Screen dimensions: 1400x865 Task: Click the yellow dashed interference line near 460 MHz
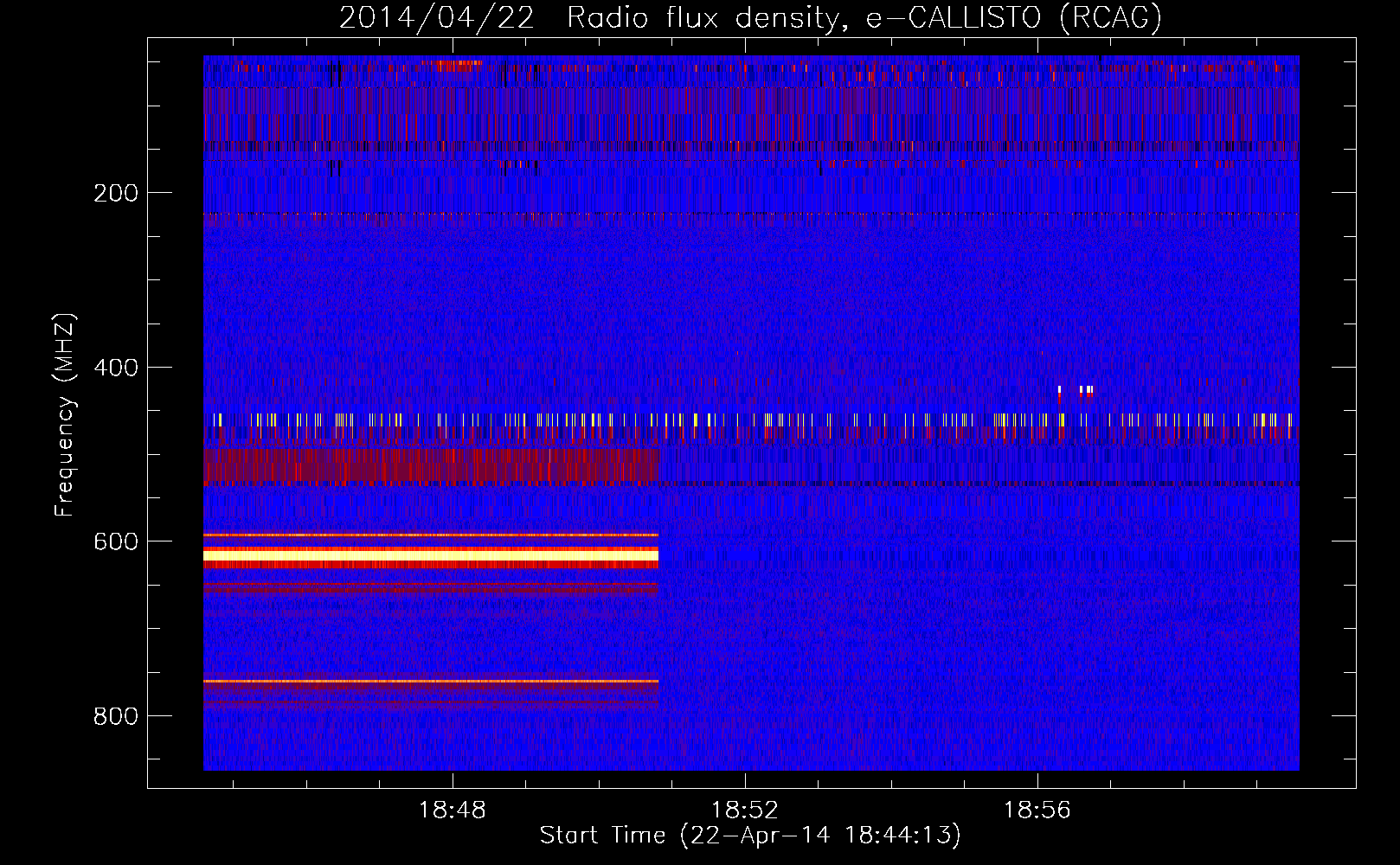pyautogui.click(x=751, y=420)
